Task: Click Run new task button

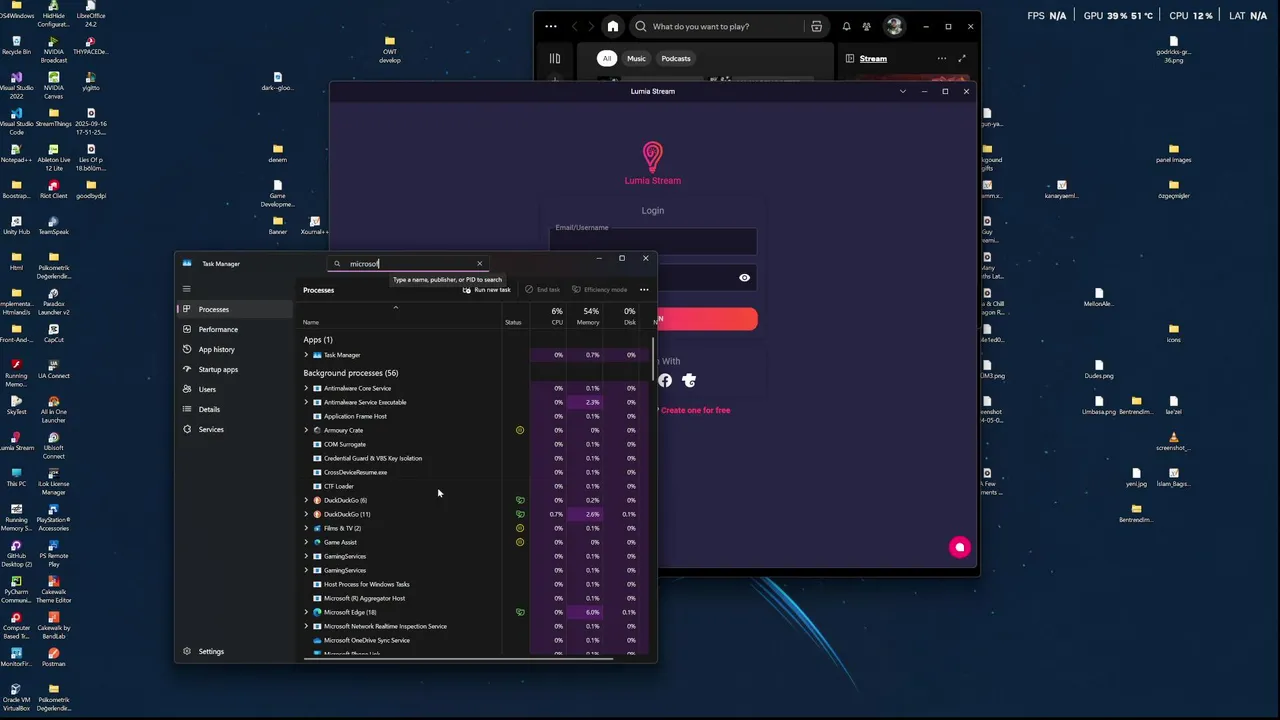Action: coord(487,290)
